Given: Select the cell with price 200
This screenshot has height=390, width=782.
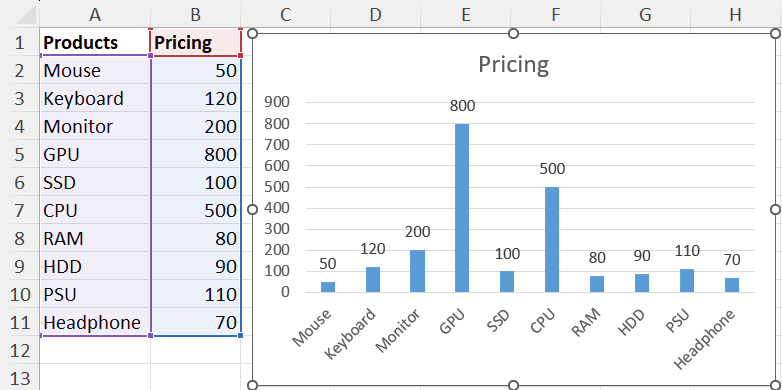Looking at the screenshot, I should 196,126.
